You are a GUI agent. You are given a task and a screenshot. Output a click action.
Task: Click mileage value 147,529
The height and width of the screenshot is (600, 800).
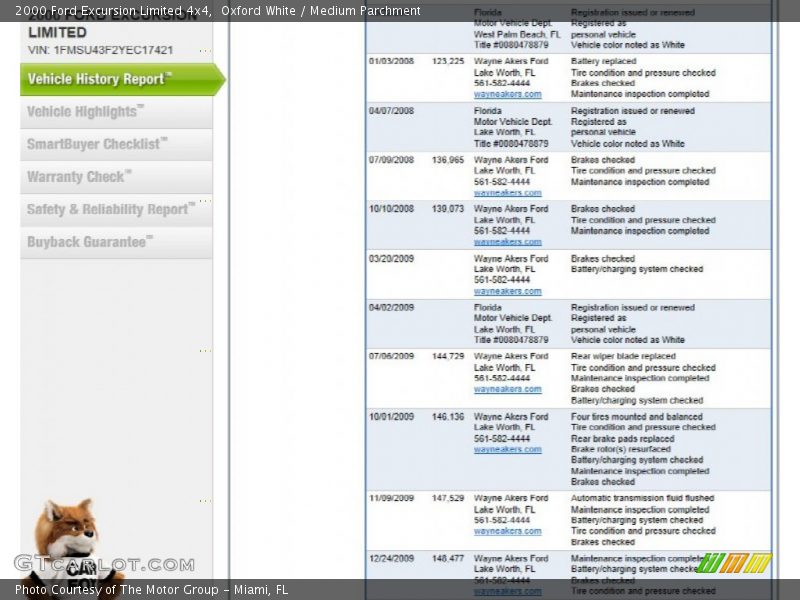point(448,498)
